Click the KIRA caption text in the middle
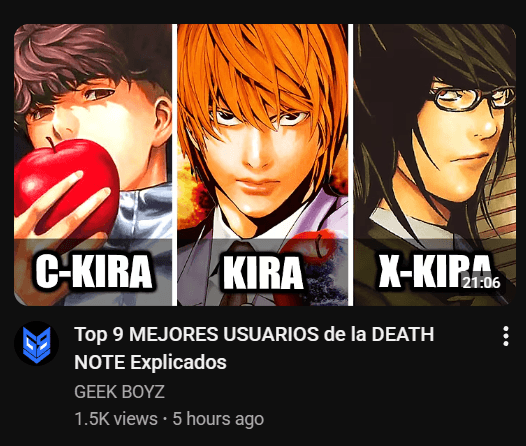Viewport: 526px width, 446px height. 263,272
